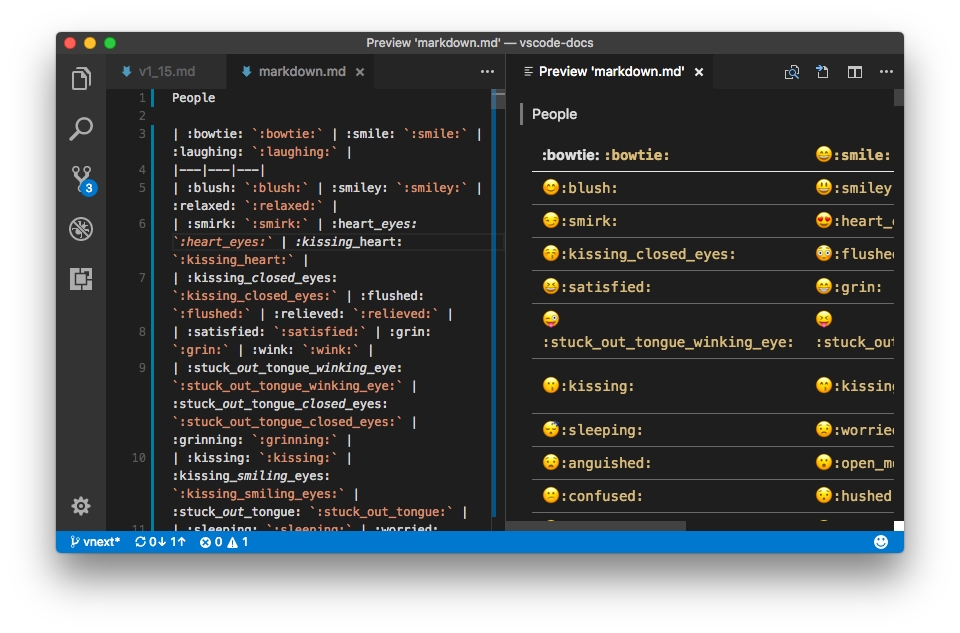This screenshot has height=633, width=960.
Task: Open the vnext branch picker
Action: point(95,542)
